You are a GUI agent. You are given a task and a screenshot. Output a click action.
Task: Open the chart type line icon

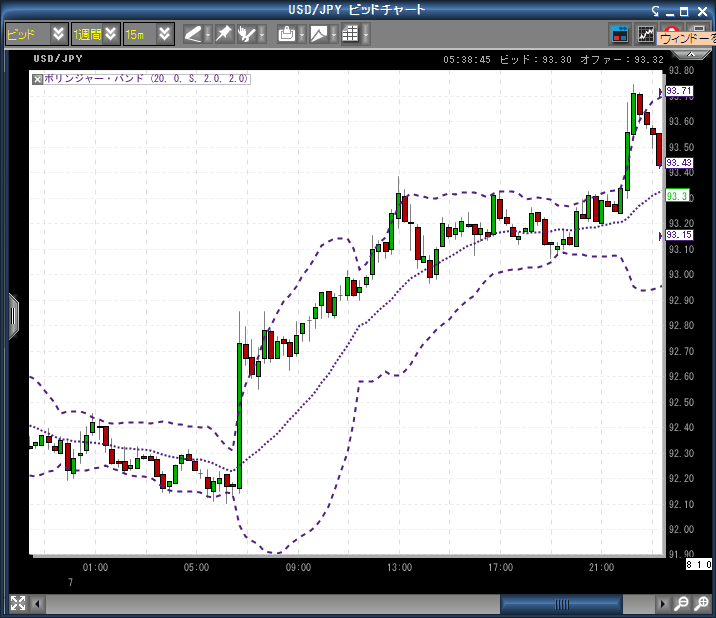point(319,34)
